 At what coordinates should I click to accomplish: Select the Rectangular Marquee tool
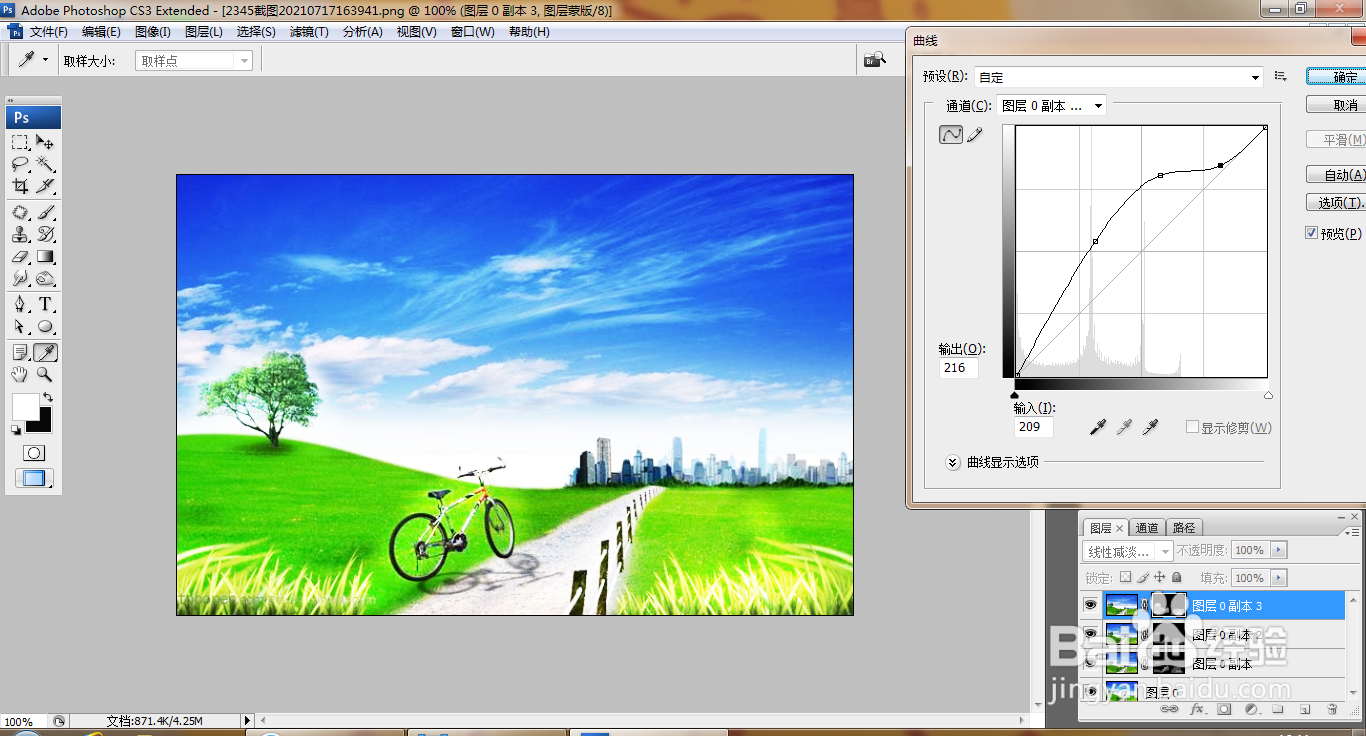coord(20,142)
